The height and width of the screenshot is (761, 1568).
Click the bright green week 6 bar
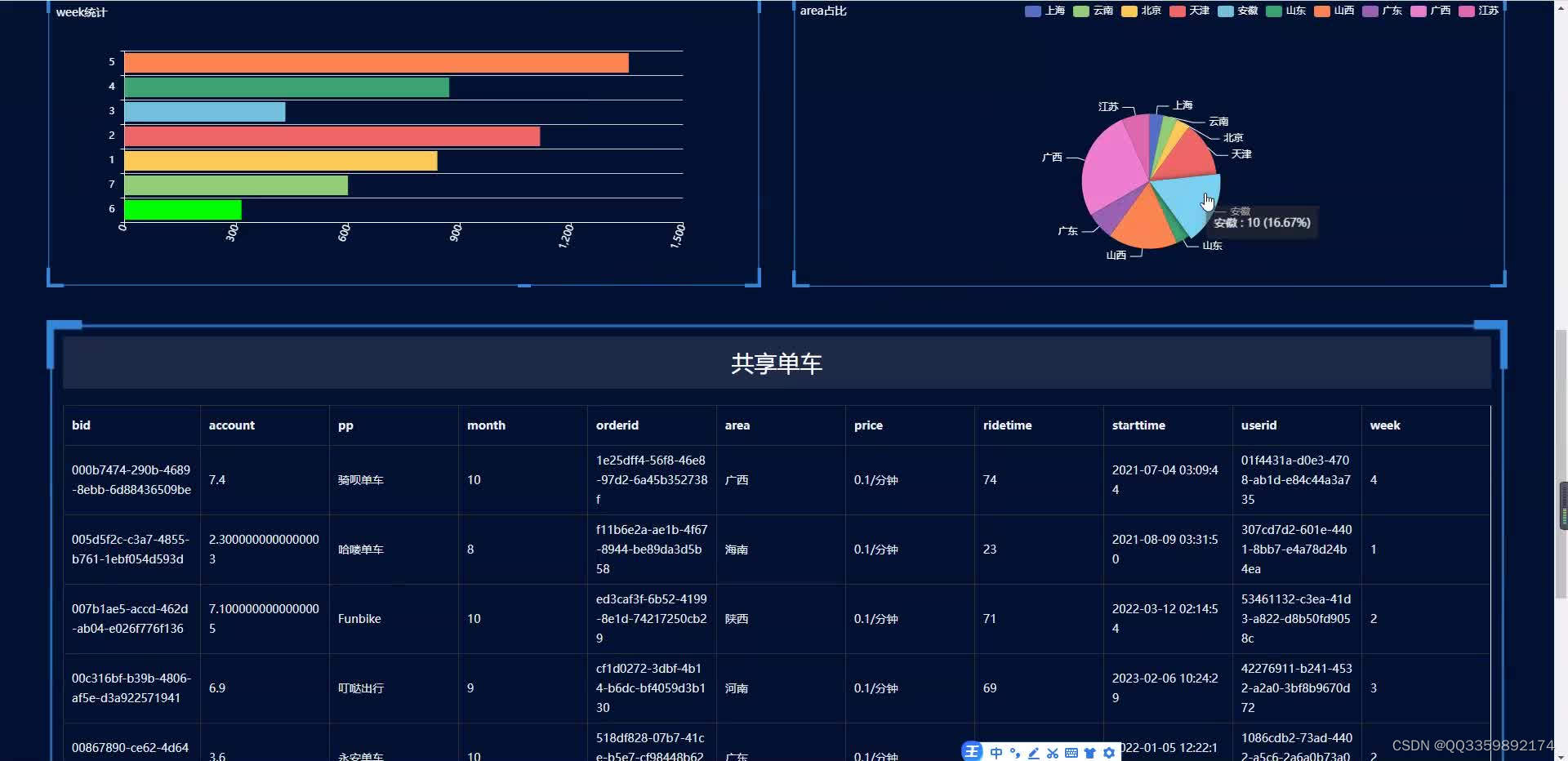[x=183, y=210]
